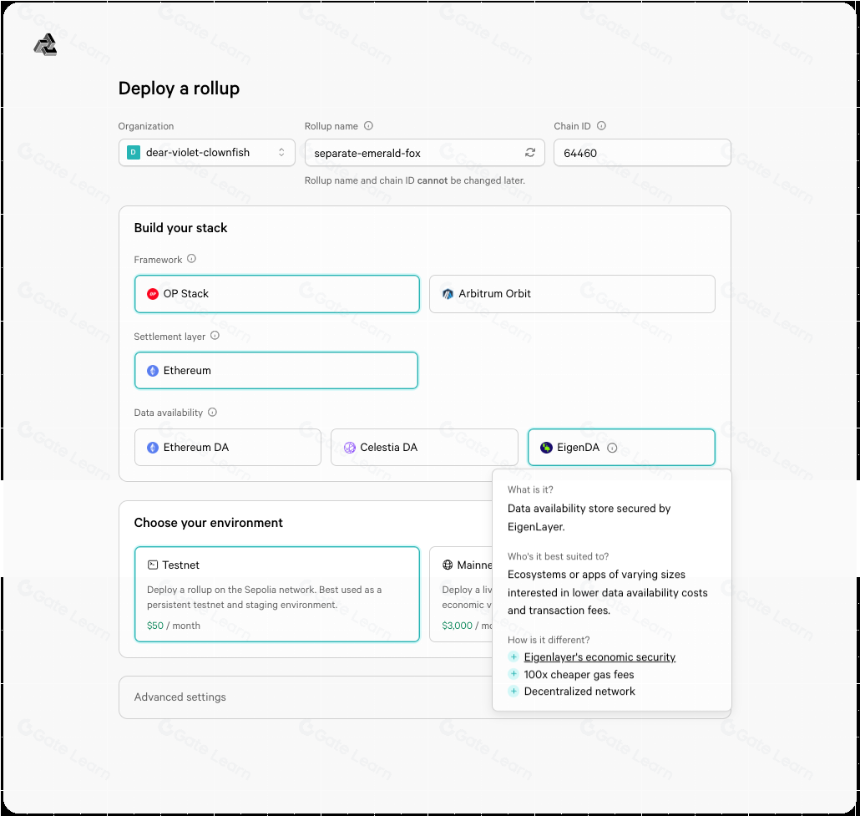
Task: Open Eigenlayer's economic security link
Action: [x=599, y=657]
